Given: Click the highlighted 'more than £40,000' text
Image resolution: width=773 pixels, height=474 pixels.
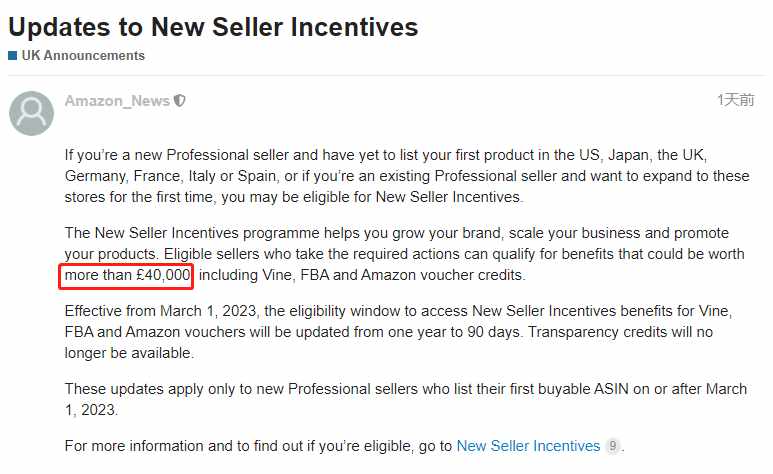Looking at the screenshot, I should [127, 275].
